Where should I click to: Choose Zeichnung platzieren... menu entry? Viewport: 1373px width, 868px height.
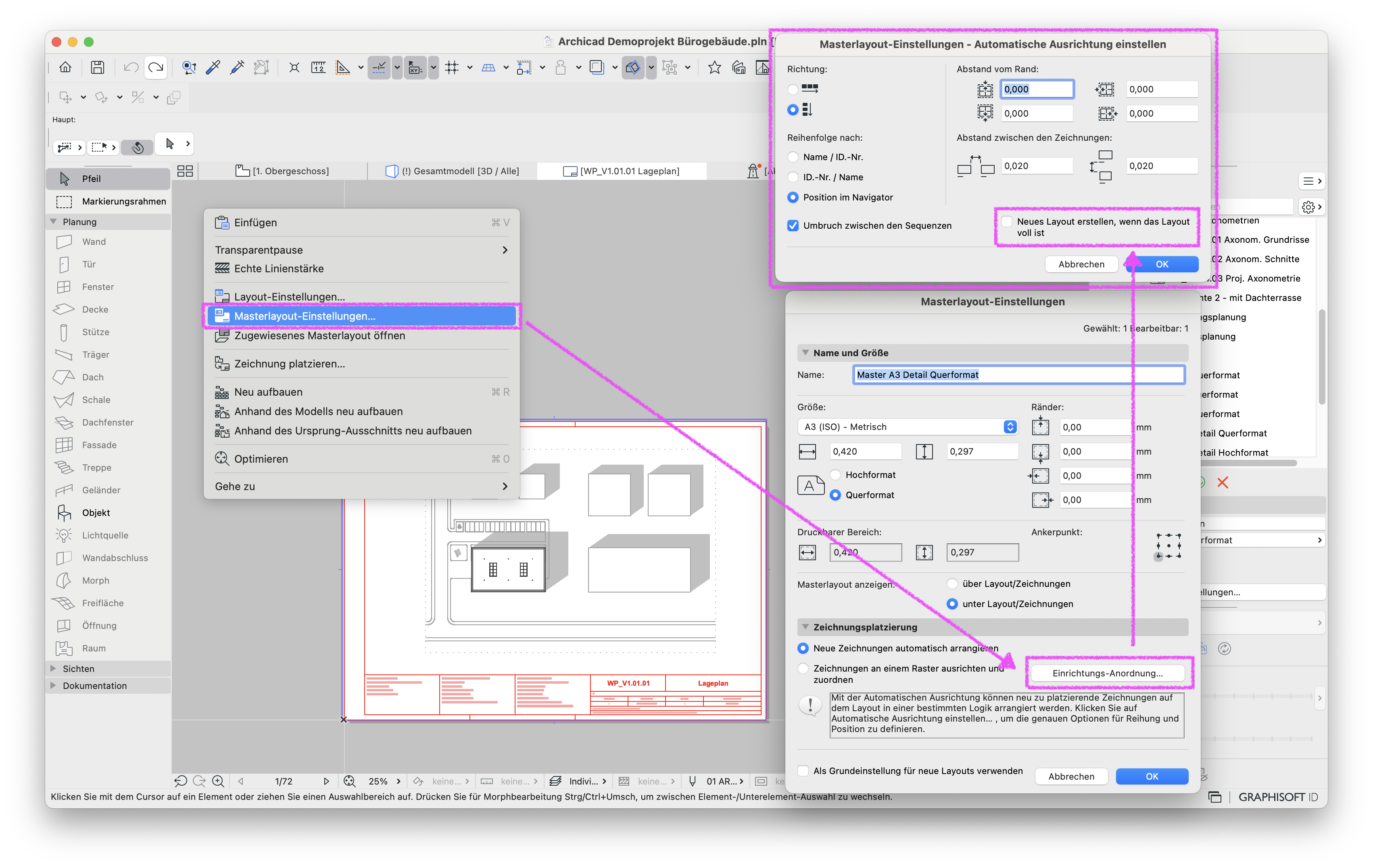pyautogui.click(x=361, y=364)
